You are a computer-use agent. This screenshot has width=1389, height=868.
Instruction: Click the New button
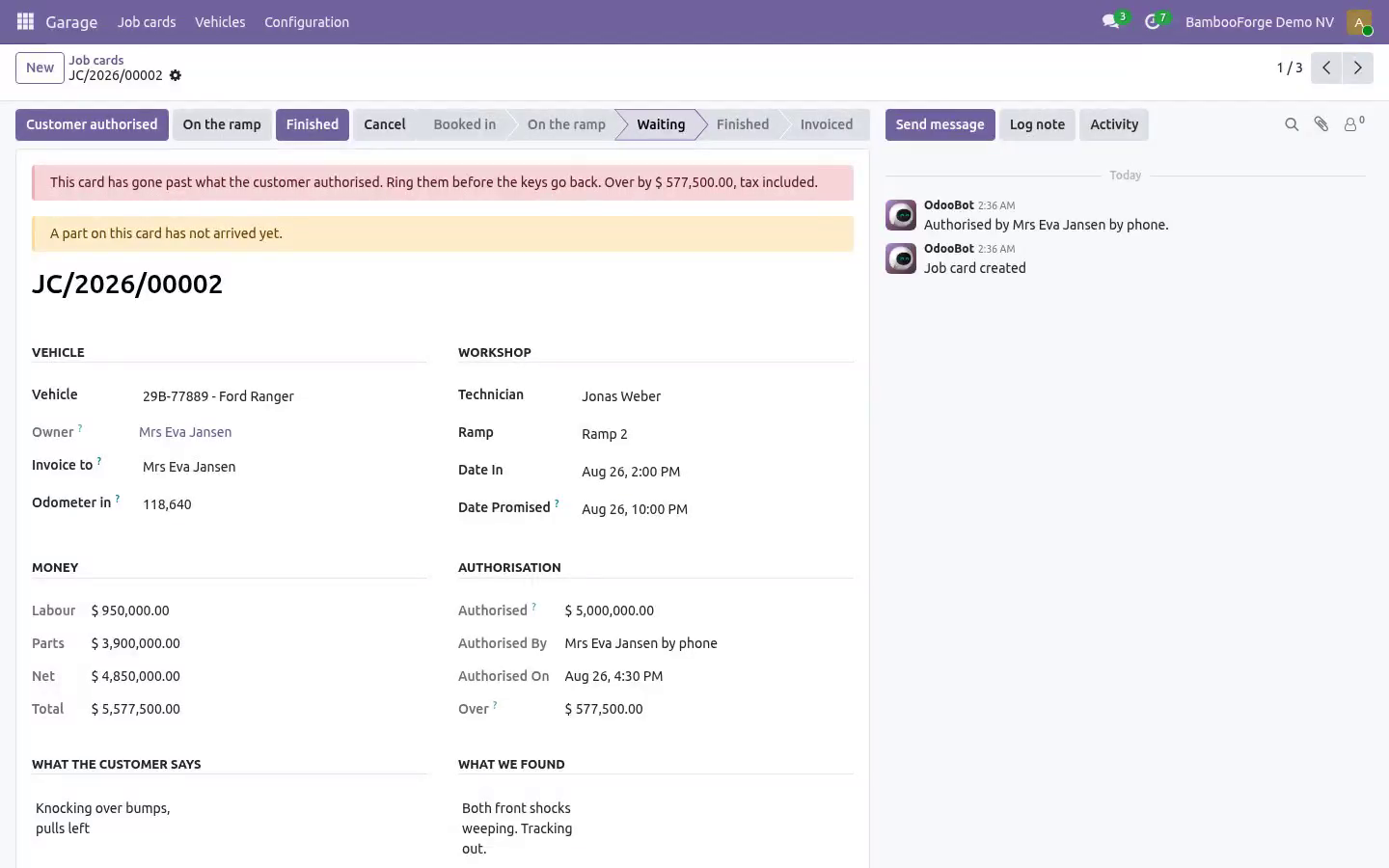click(x=40, y=68)
